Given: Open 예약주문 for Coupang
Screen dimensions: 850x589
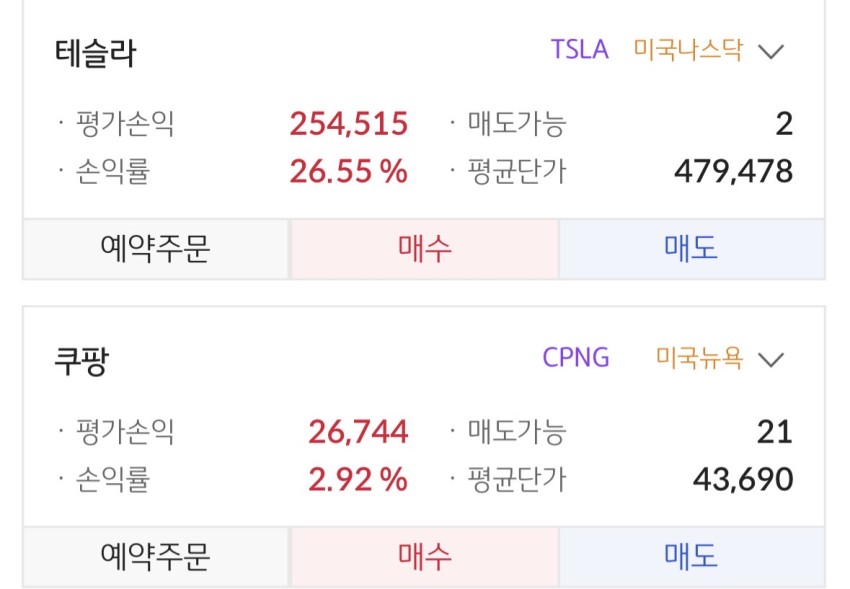Looking at the screenshot, I should coord(156,557).
